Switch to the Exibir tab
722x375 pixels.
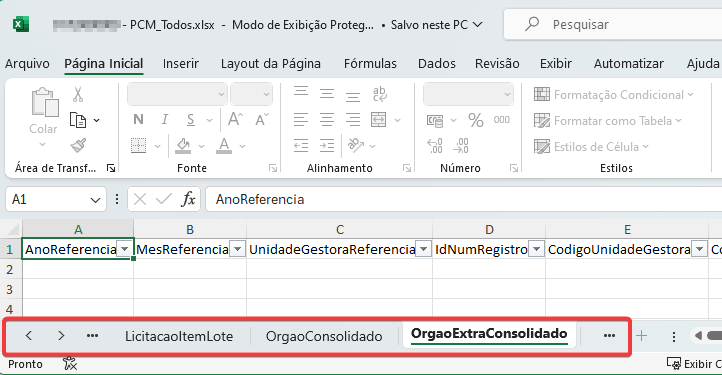pyautogui.click(x=556, y=64)
